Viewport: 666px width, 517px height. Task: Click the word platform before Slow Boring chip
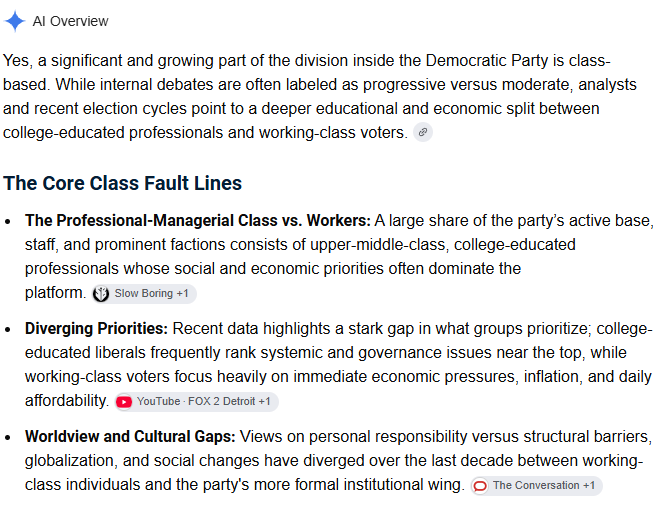[x=55, y=293]
